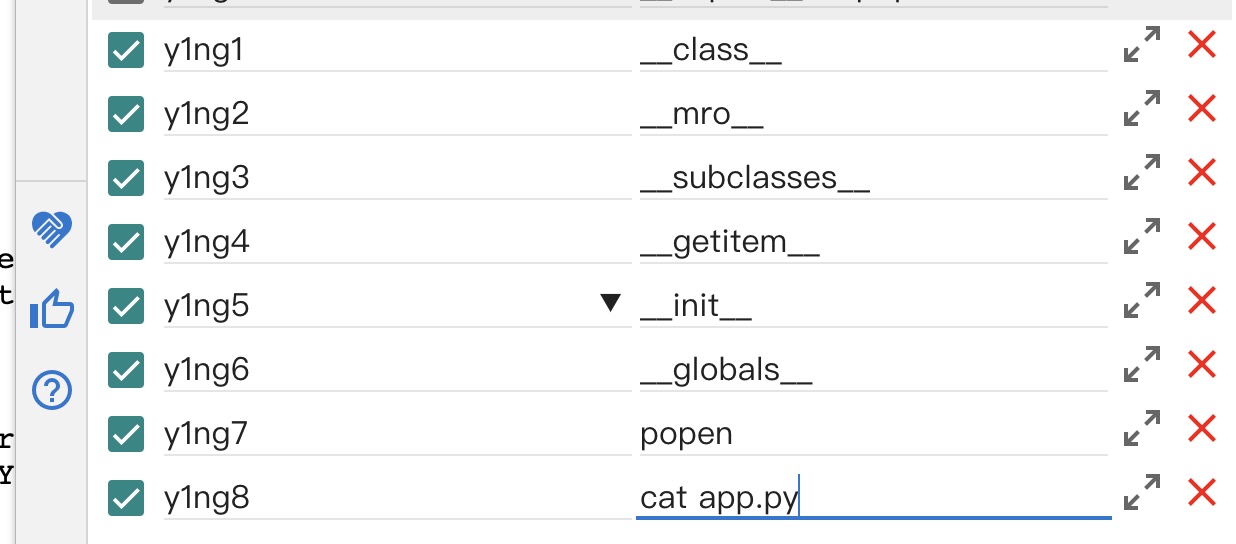Click the y1ng8 name field
Image resolution: width=1236 pixels, height=544 pixels.
tap(397, 498)
